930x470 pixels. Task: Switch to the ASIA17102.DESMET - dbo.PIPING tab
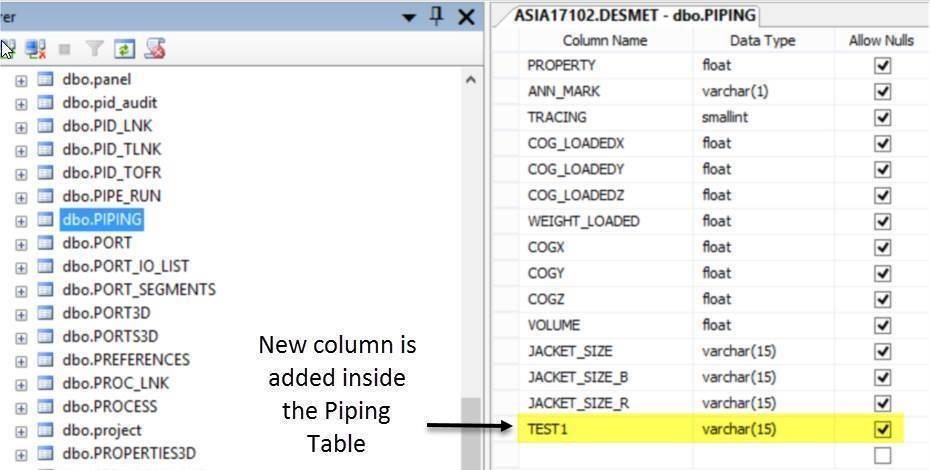coord(633,15)
